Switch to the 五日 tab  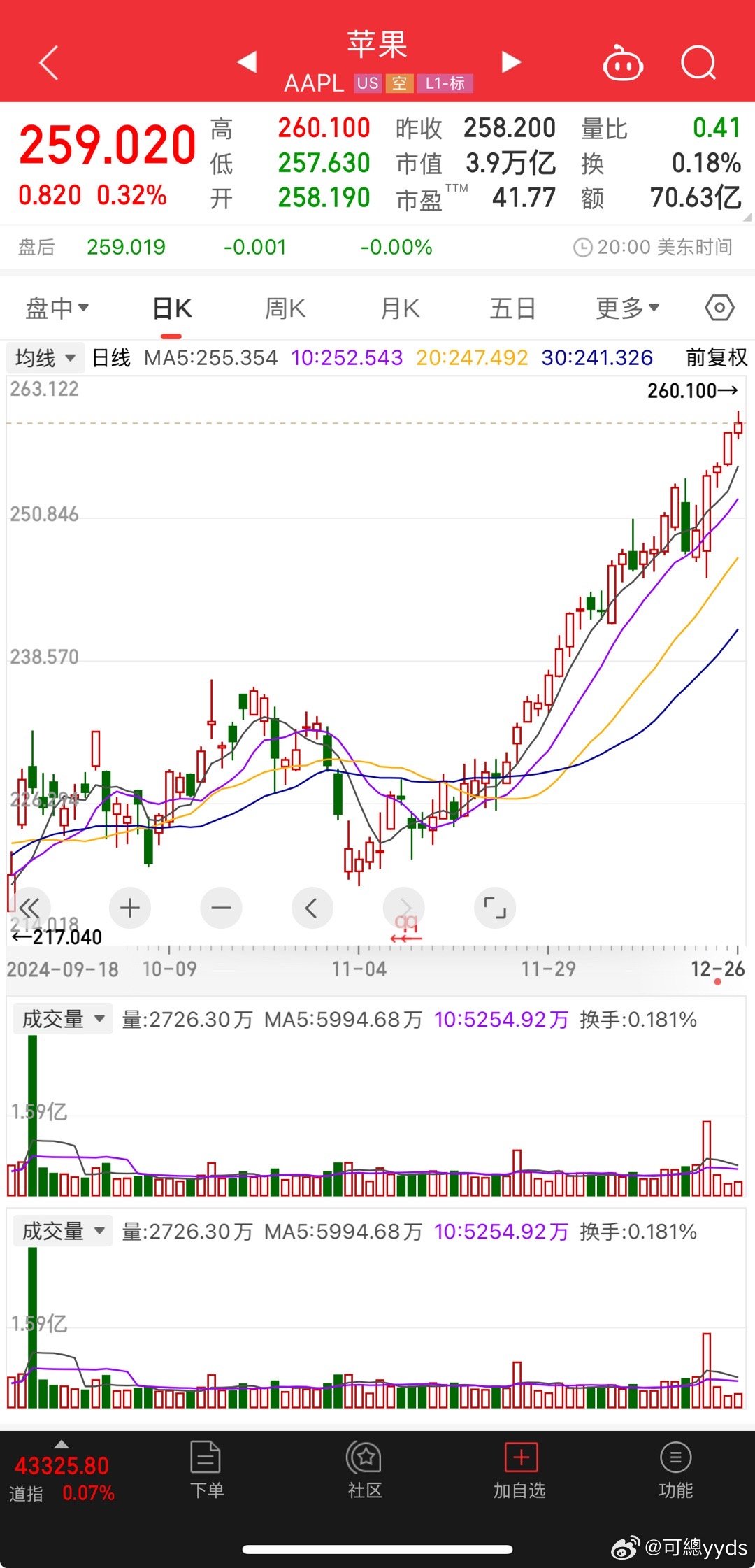click(x=512, y=308)
